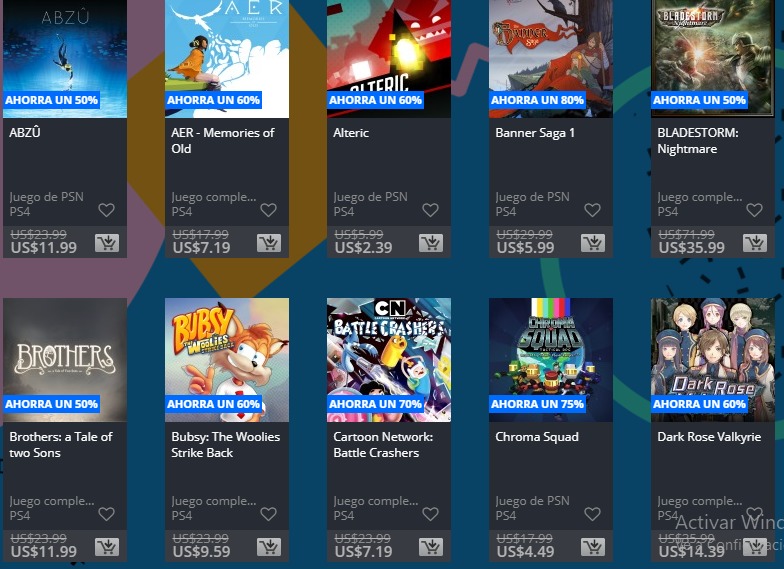Add Alteric to cart via cart icon
The width and height of the screenshot is (784, 569).
[x=431, y=244]
